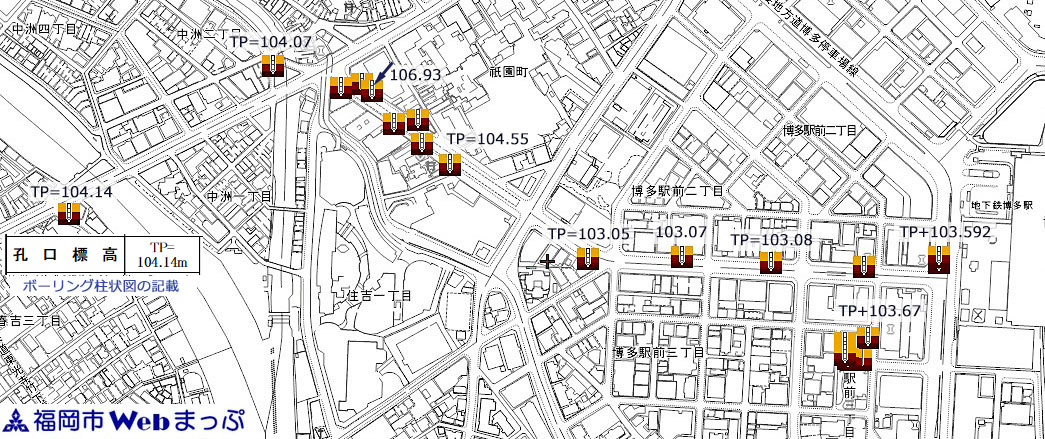Click the borehole marker beside TP=104.55 label
This screenshot has height=439, width=1045.
click(448, 164)
